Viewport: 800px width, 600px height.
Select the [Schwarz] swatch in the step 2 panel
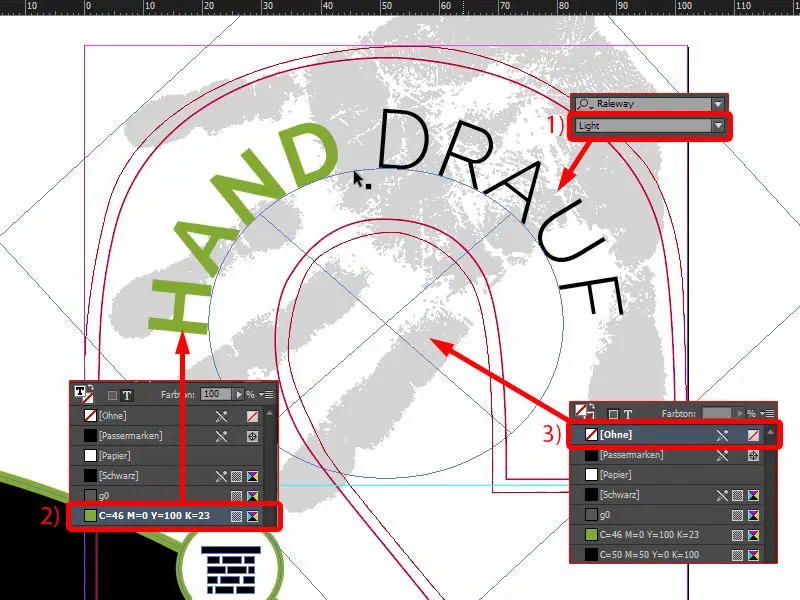pyautogui.click(x=166, y=476)
